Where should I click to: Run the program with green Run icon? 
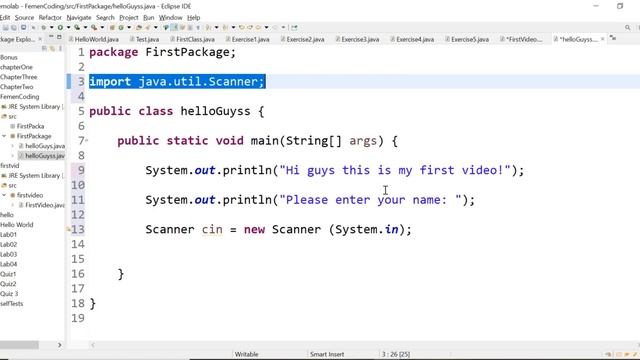[x=60, y=27]
